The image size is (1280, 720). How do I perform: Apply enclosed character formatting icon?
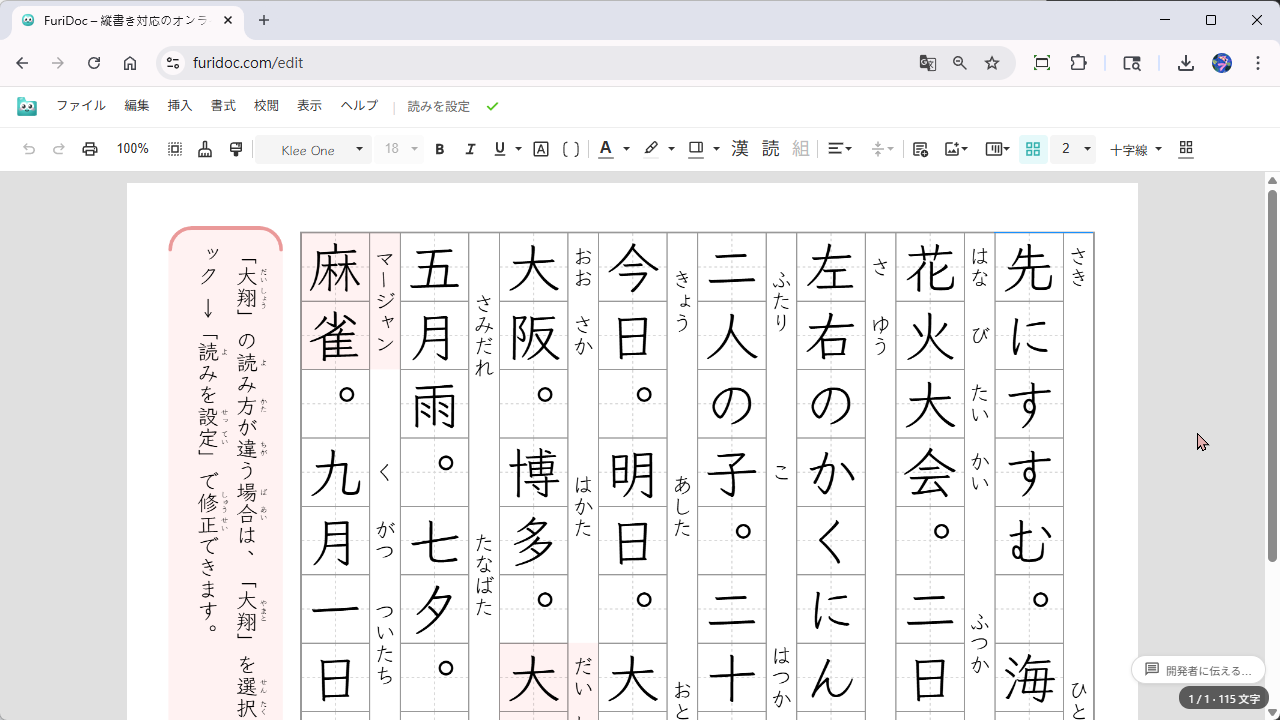click(x=540, y=148)
